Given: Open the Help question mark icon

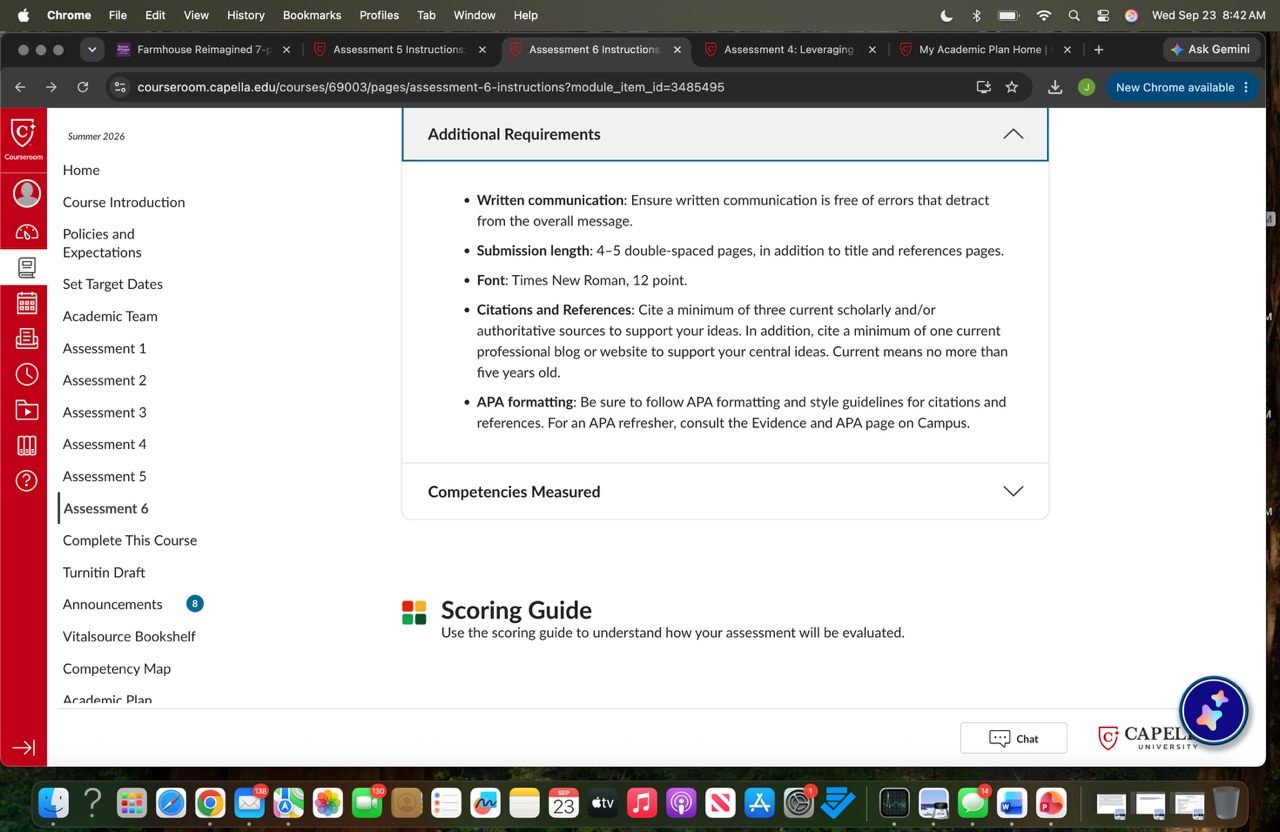Looking at the screenshot, I should point(27,480).
